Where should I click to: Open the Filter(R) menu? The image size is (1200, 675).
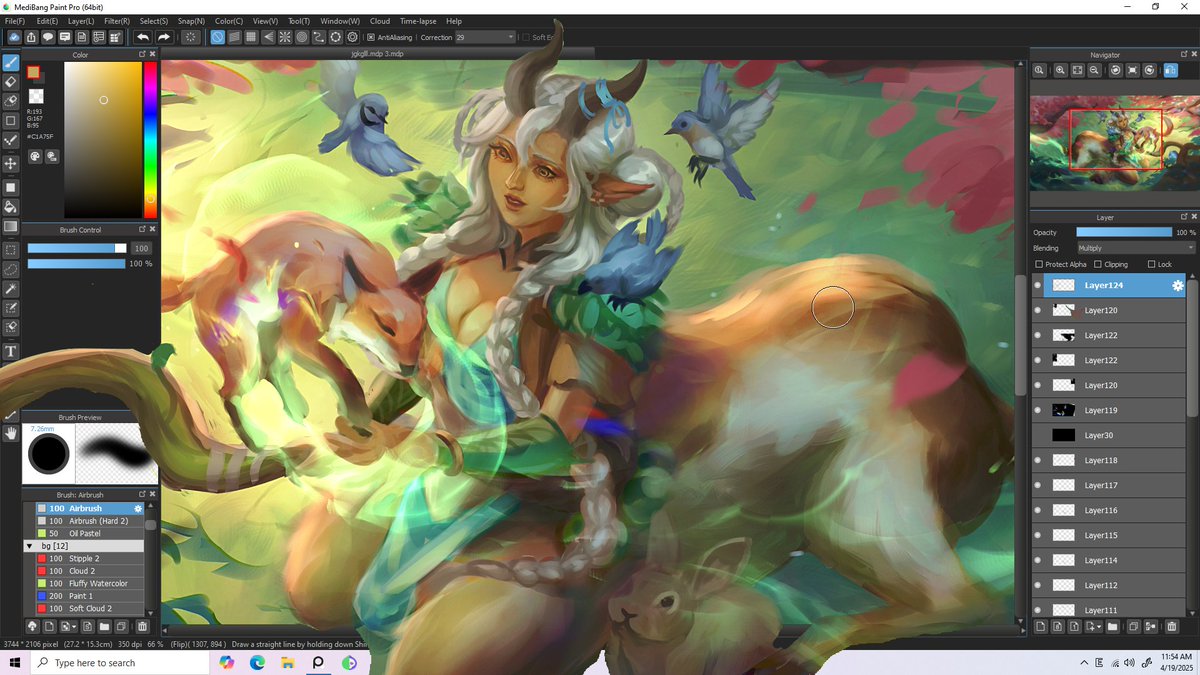[x=117, y=21]
